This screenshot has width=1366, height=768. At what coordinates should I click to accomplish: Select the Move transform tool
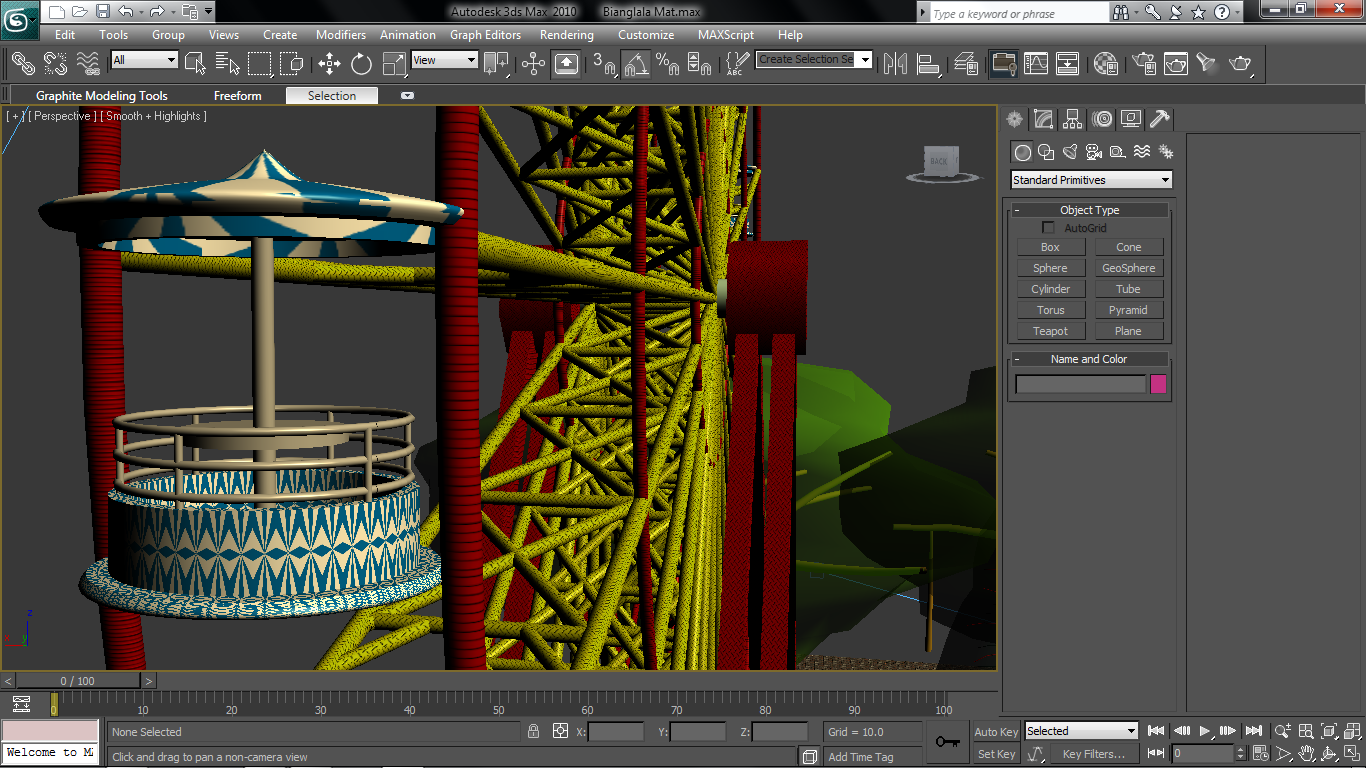pyautogui.click(x=329, y=64)
